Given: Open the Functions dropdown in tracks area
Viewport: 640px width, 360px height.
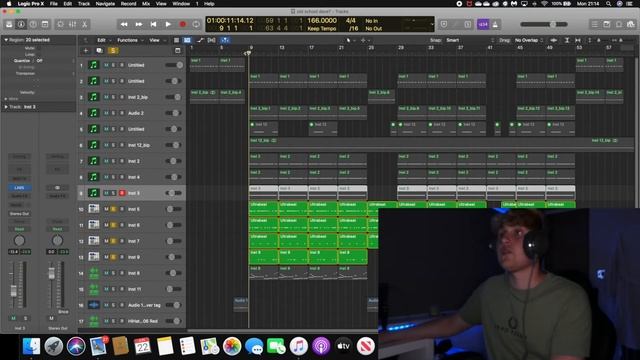Looking at the screenshot, I should point(130,40).
